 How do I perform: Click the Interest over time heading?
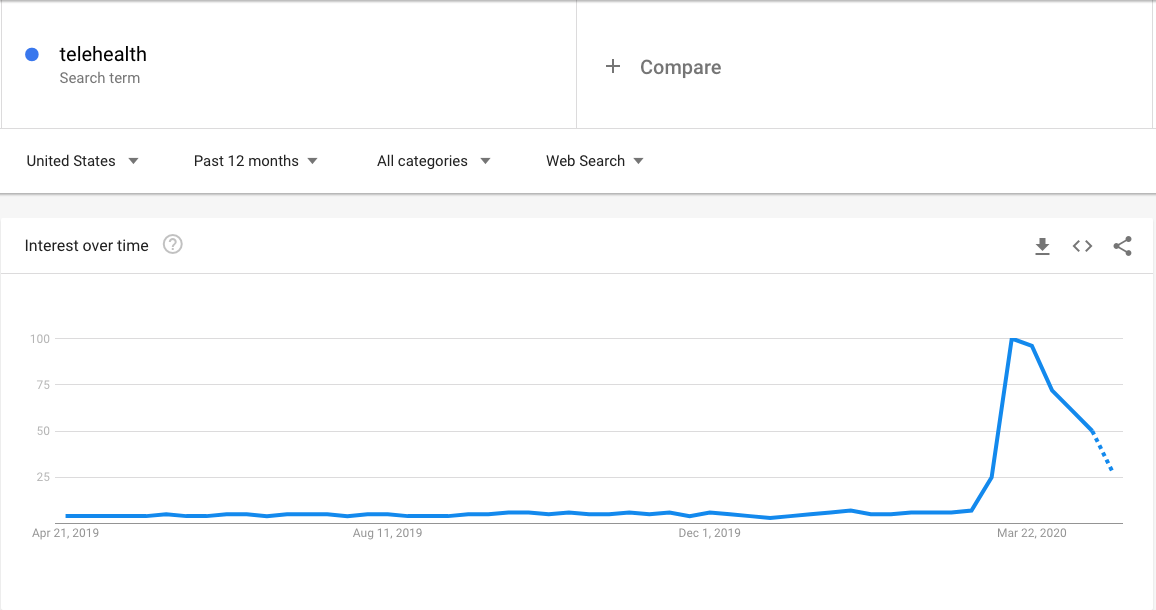click(86, 246)
